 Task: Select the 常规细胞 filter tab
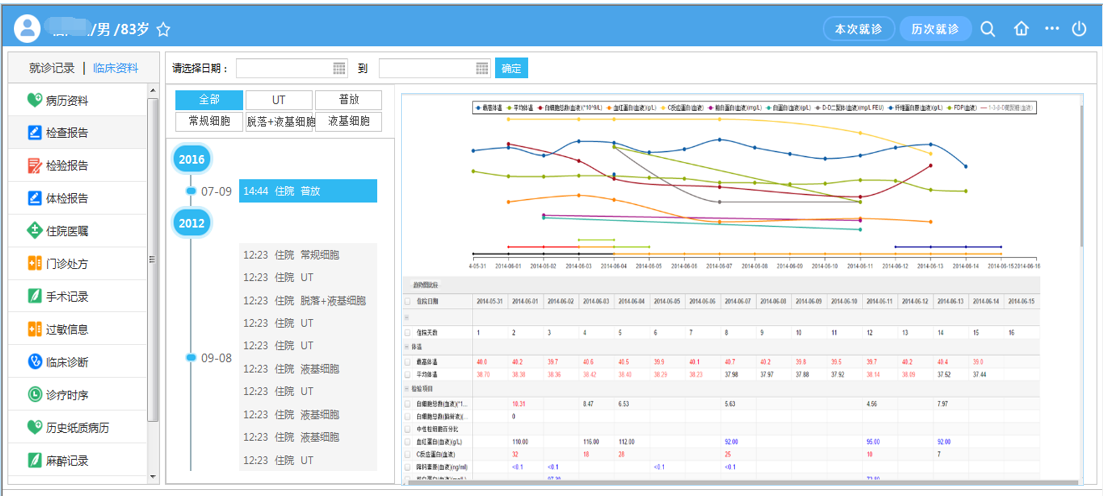tap(209, 121)
